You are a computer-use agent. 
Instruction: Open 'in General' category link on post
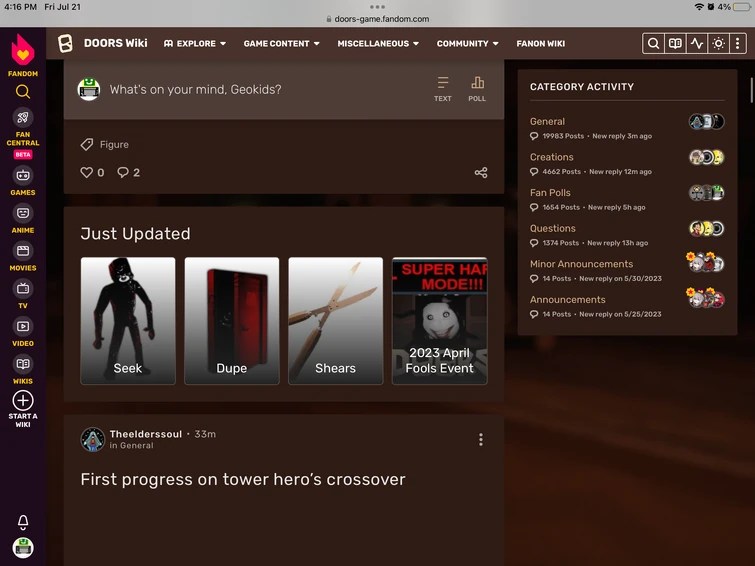pos(131,446)
